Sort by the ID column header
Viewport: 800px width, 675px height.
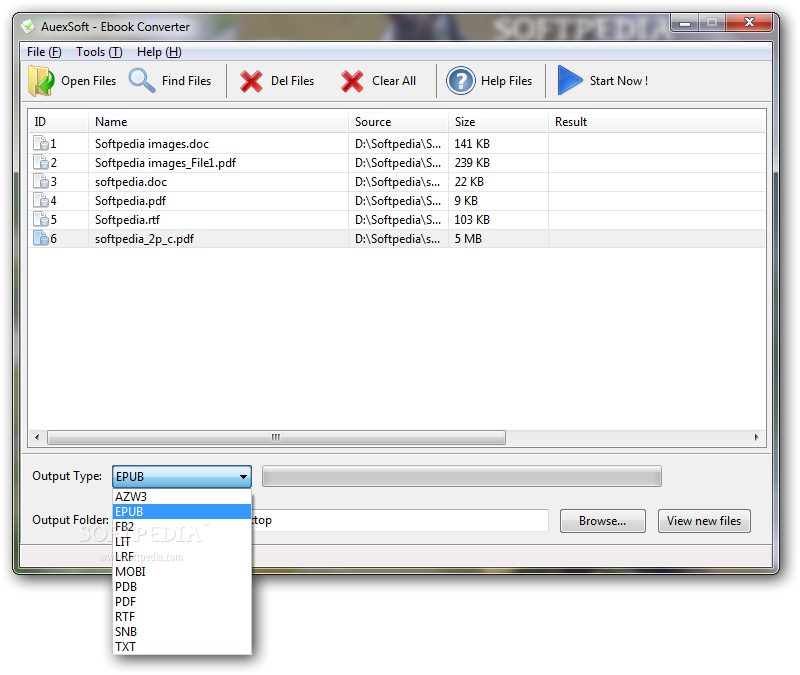click(x=58, y=121)
